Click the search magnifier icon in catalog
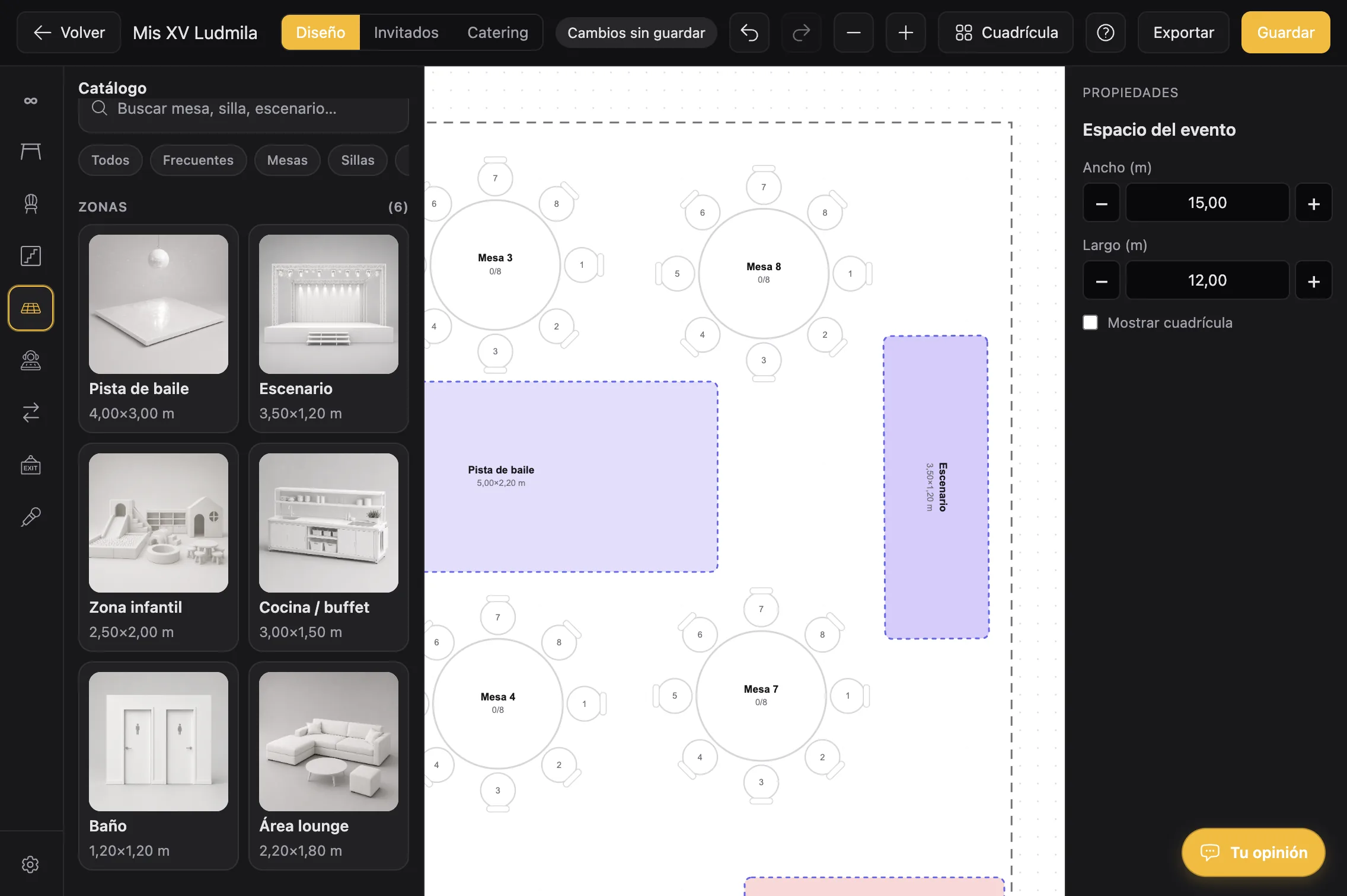Viewport: 1347px width, 896px height. click(100, 108)
